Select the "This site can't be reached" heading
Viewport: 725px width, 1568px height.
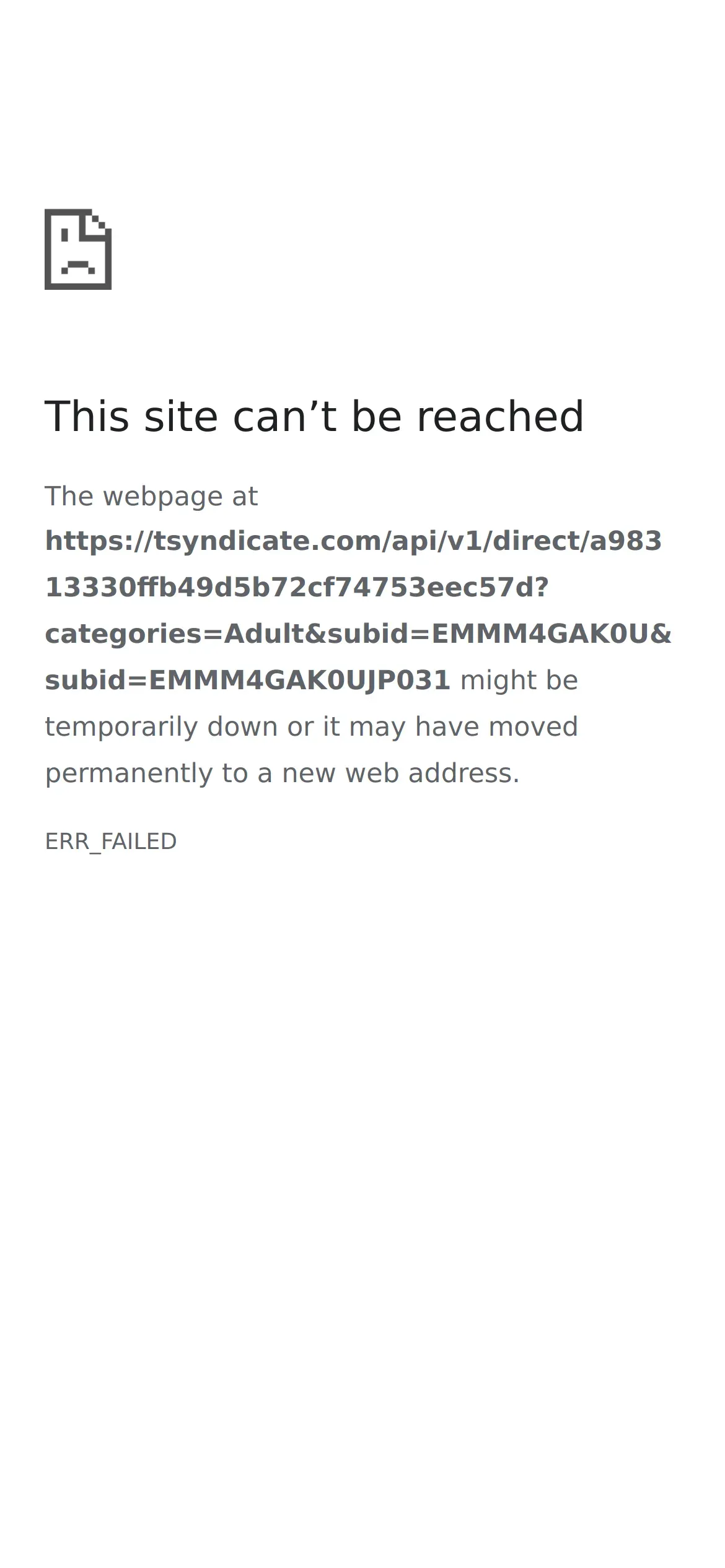click(x=314, y=416)
